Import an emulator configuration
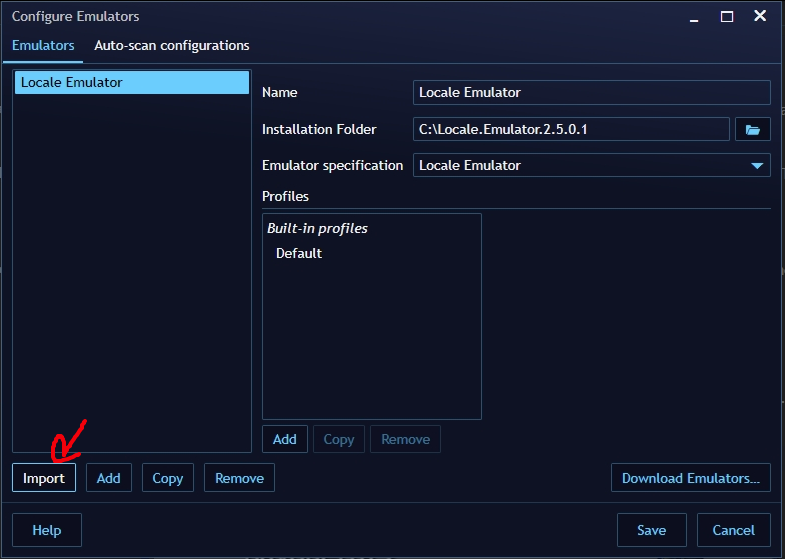Screen dimensions: 785x559 [44, 478]
